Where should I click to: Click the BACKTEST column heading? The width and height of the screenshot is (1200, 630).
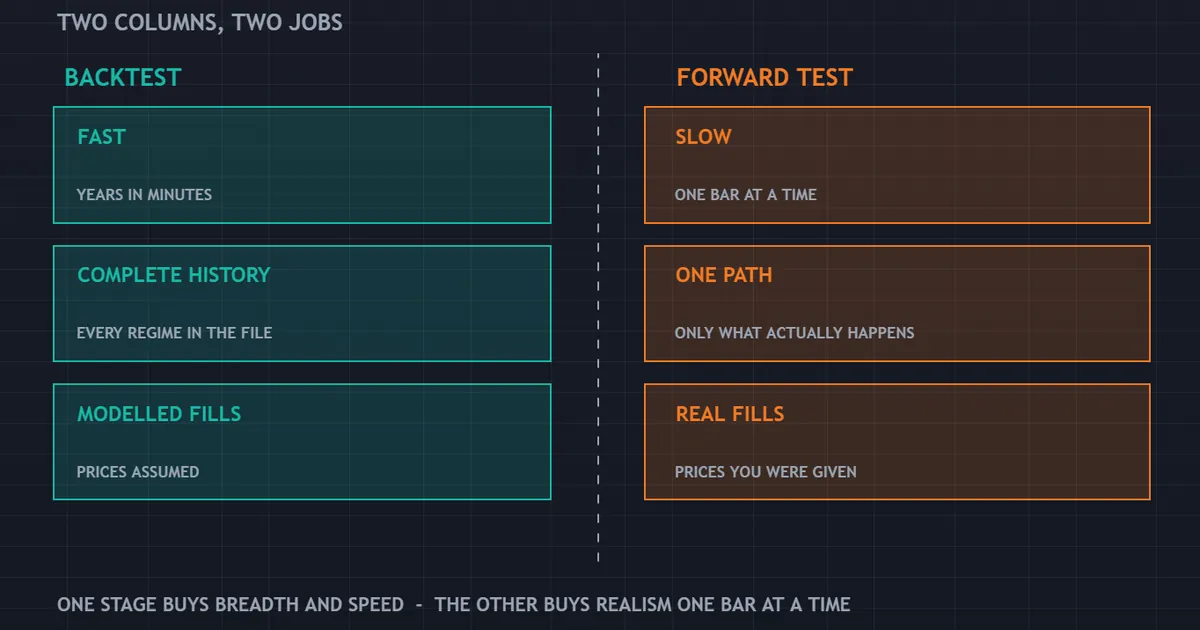pos(123,77)
